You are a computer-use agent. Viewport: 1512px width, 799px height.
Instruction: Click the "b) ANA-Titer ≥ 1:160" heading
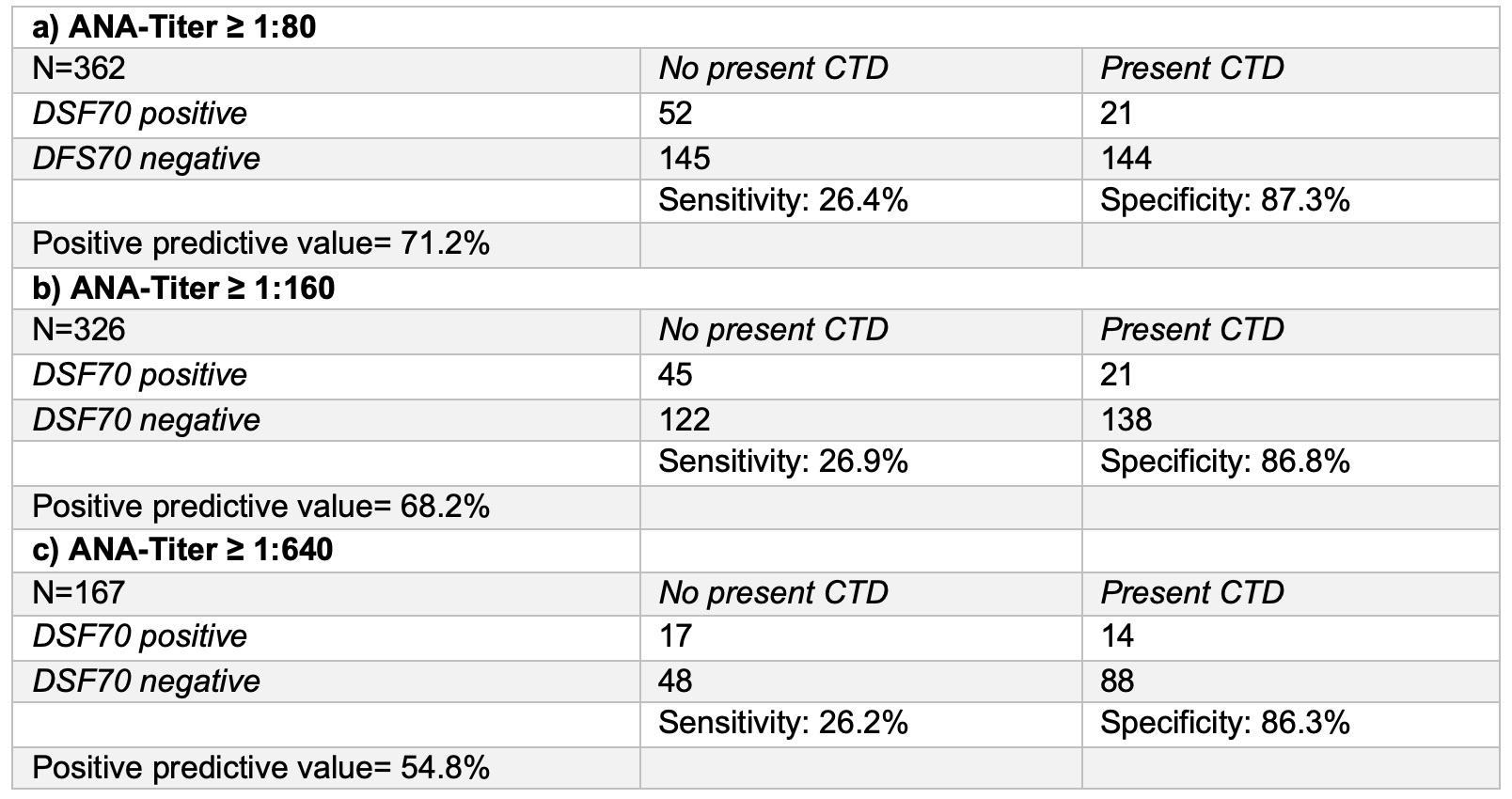click(x=183, y=288)
